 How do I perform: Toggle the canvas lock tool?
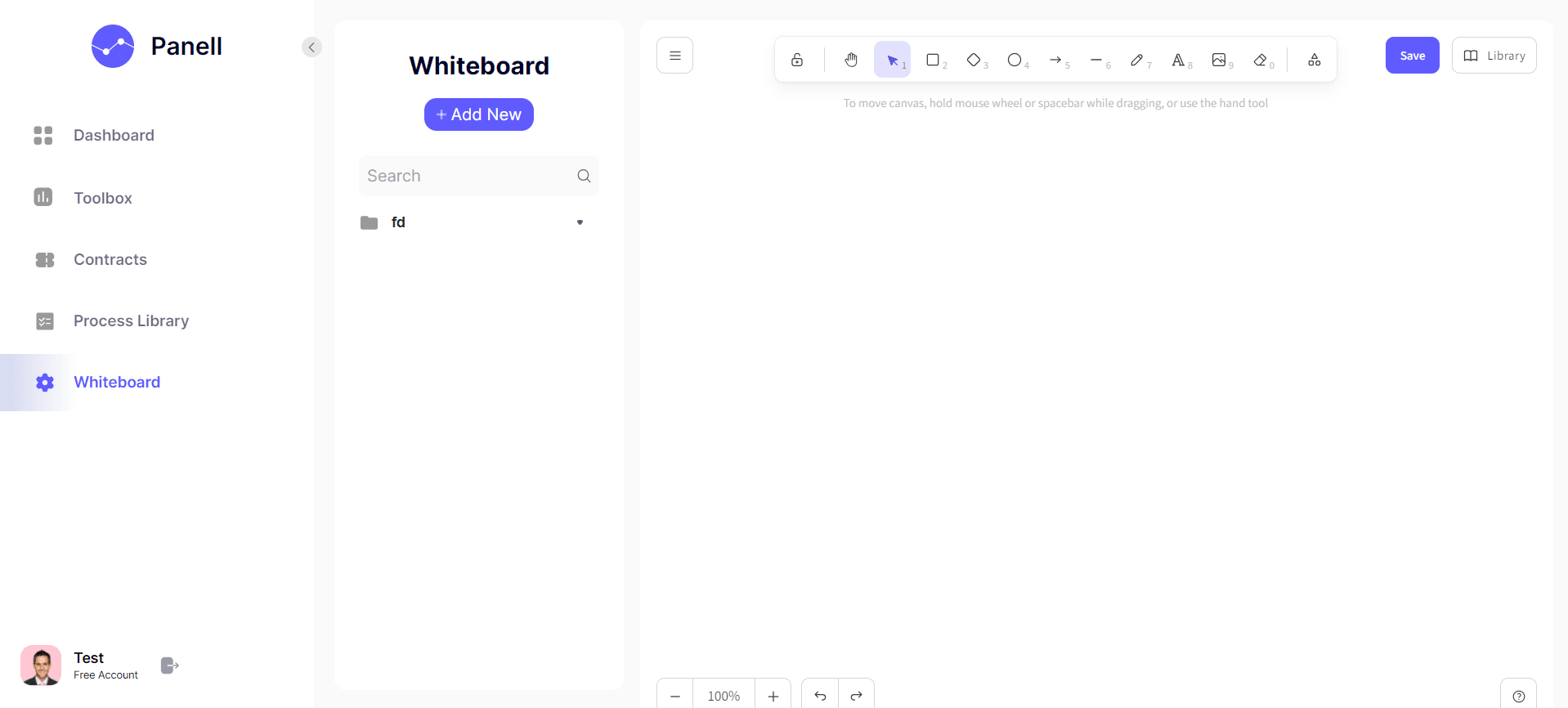point(797,60)
